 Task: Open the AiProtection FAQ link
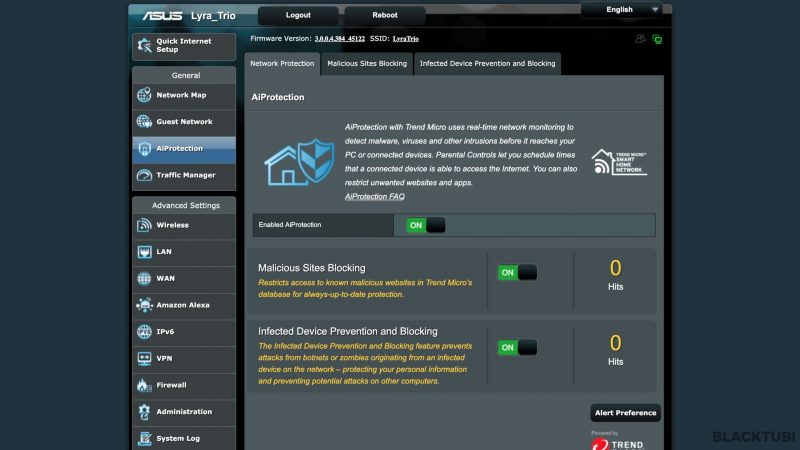coord(374,196)
